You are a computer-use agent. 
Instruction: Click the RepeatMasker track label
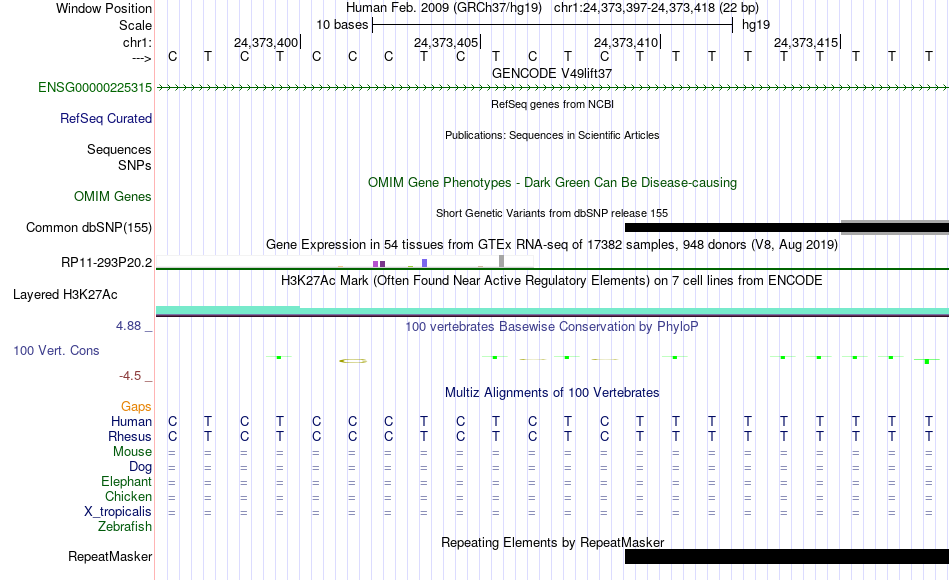tap(110, 557)
